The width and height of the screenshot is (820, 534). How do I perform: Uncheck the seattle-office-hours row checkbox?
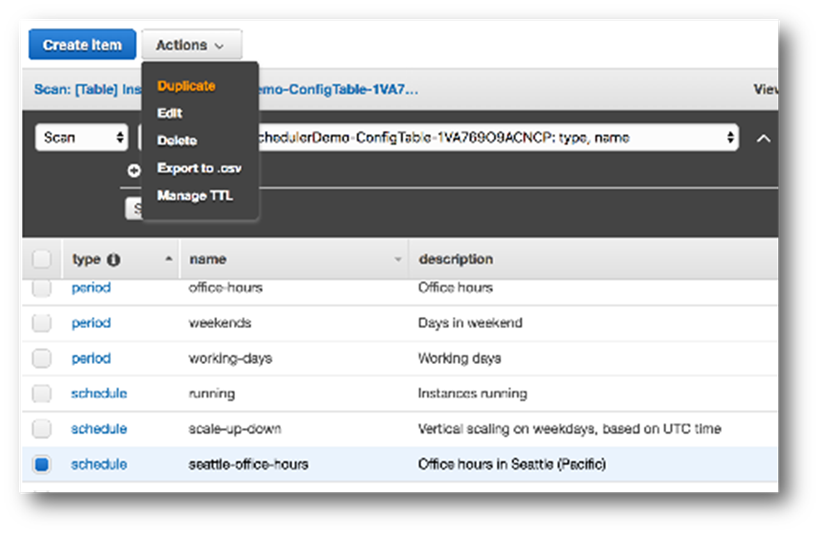41,464
